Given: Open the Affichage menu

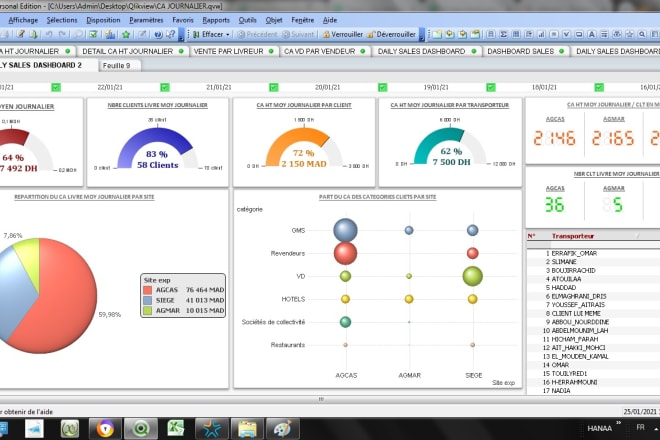Looking at the screenshot, I should pos(23,20).
